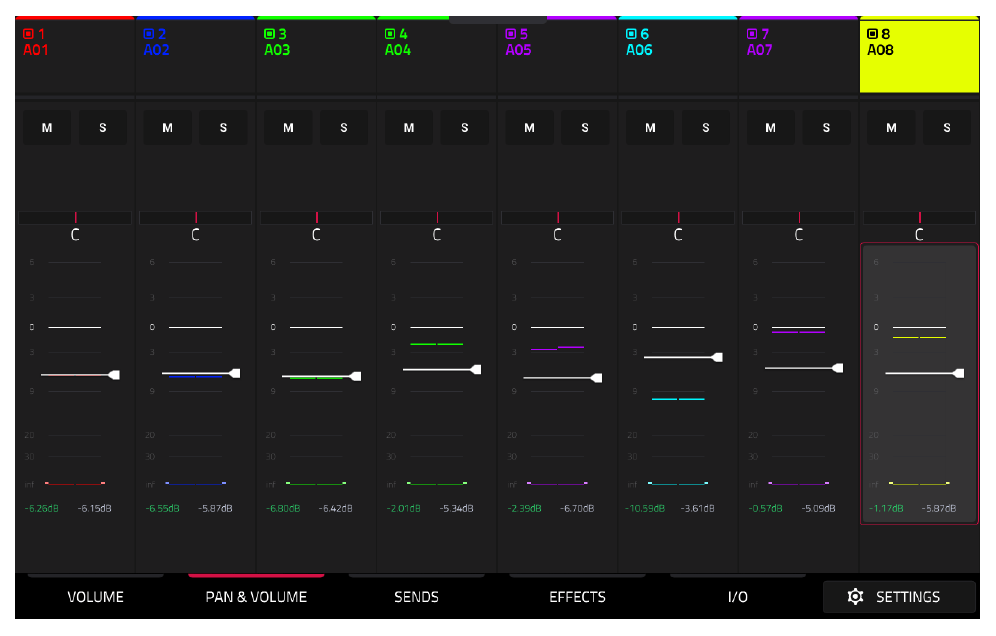Solo channel A03
996x636 pixels.
click(x=344, y=128)
